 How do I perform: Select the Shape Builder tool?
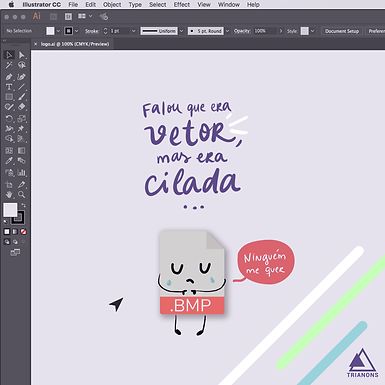pos(9,139)
